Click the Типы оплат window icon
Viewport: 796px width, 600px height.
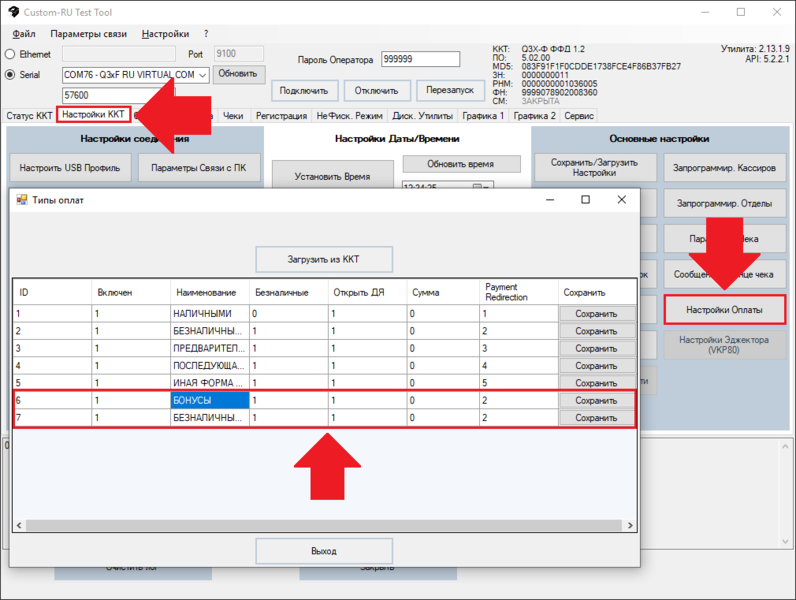click(x=22, y=200)
